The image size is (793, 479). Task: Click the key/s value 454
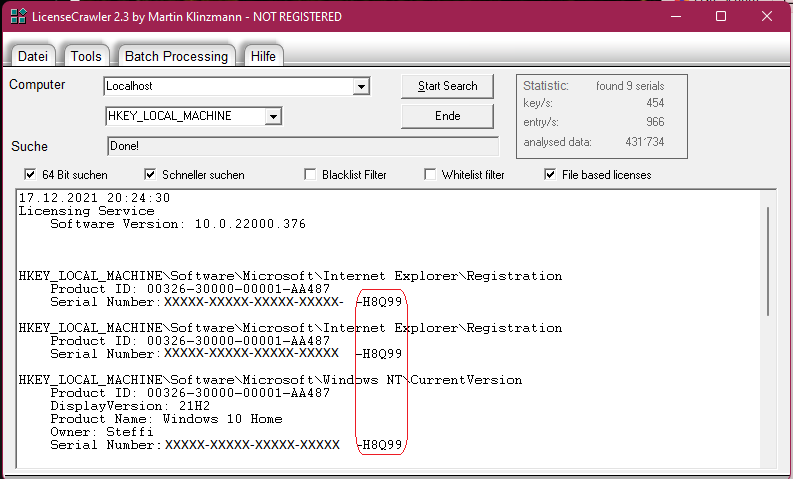tap(655, 103)
